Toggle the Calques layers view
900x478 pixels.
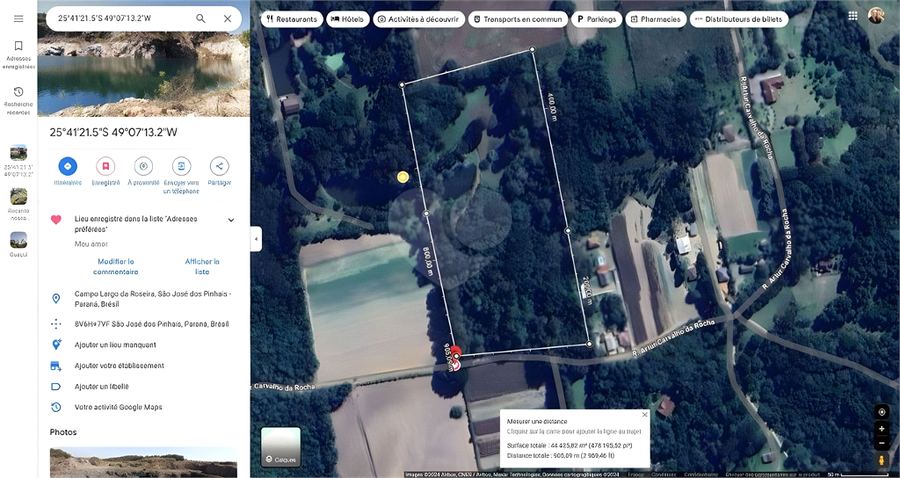click(280, 446)
